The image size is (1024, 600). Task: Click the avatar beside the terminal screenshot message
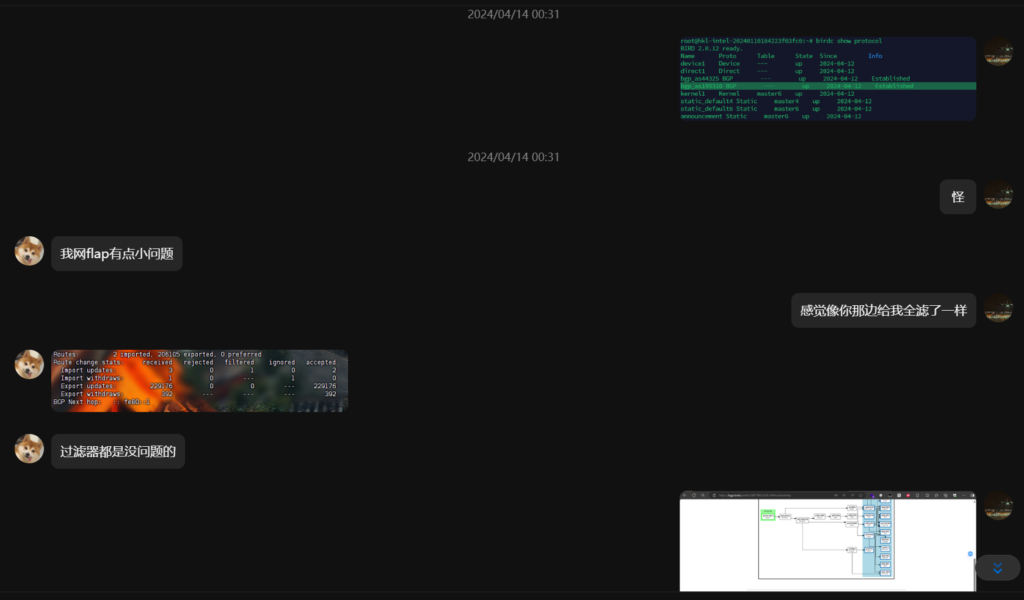pos(999,51)
